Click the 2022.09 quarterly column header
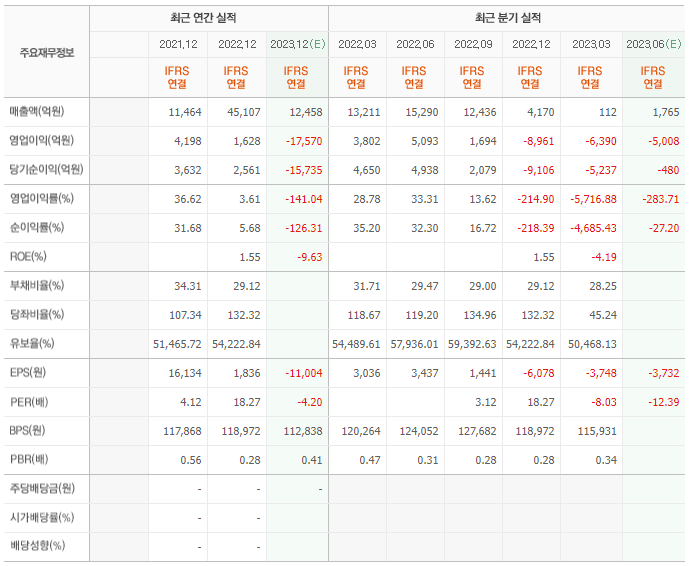Screen dimensions: 691x566 pyautogui.click(x=473, y=45)
